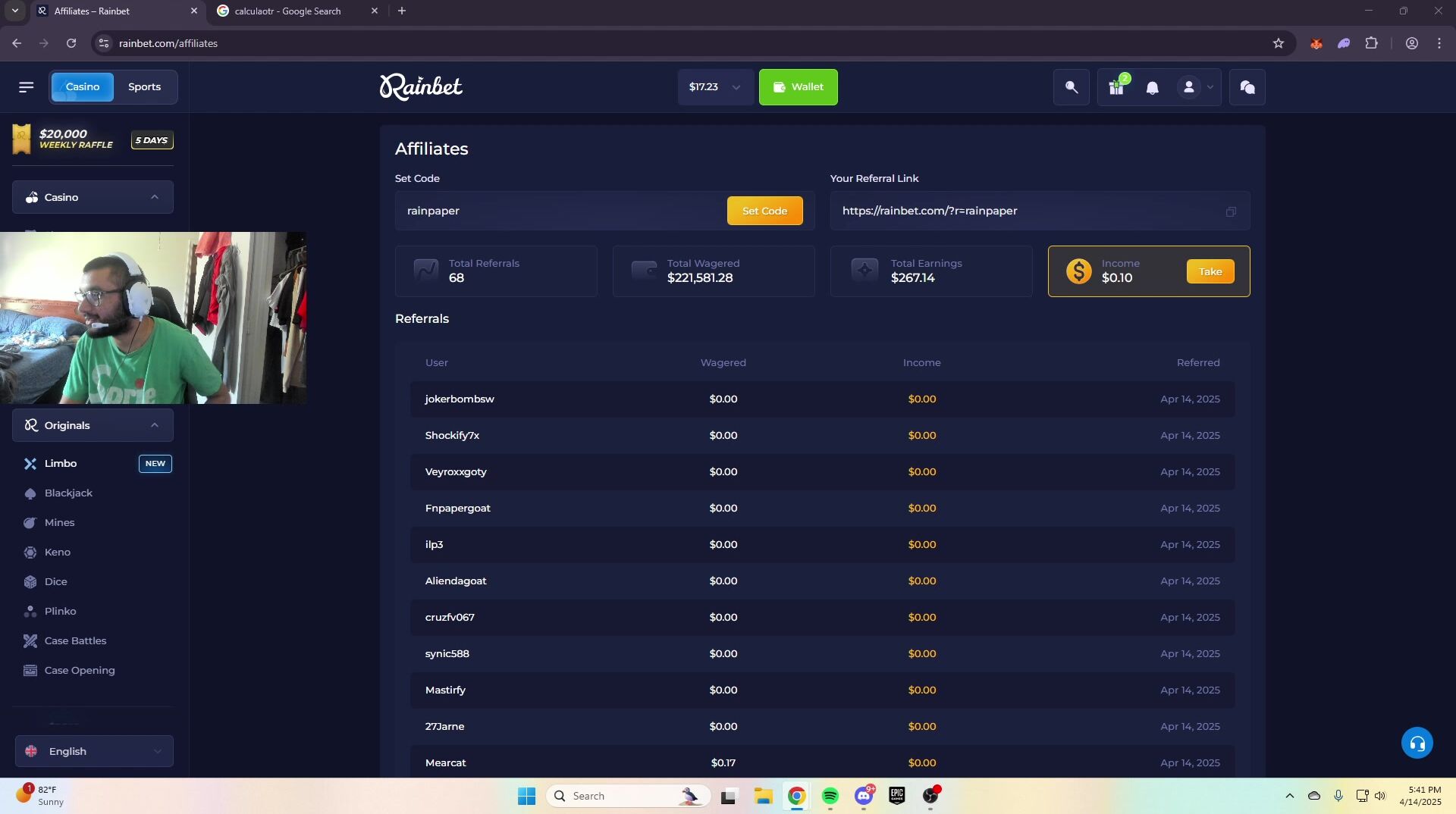The width and height of the screenshot is (1456, 814).
Task: Show hidden system tray icons
Action: 1289,796
